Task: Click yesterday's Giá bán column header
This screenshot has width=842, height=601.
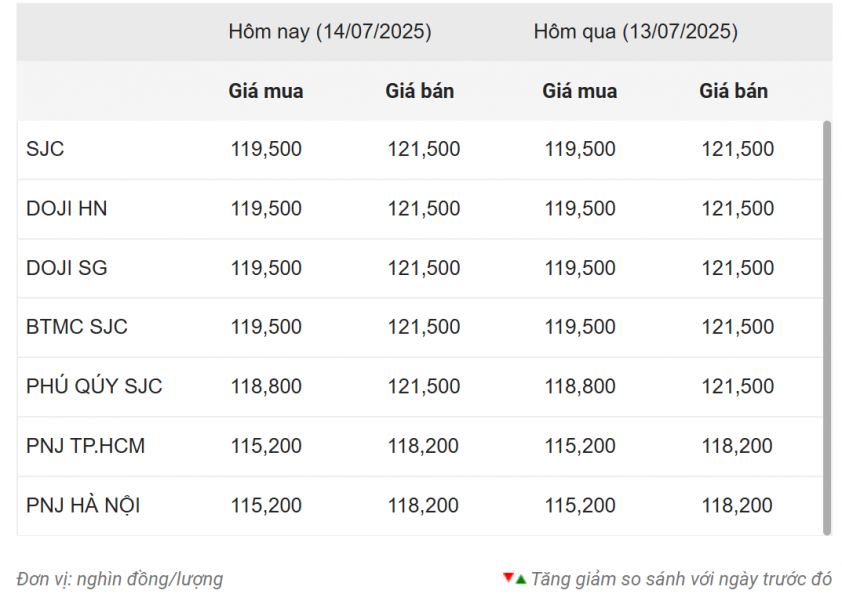Action: (733, 91)
